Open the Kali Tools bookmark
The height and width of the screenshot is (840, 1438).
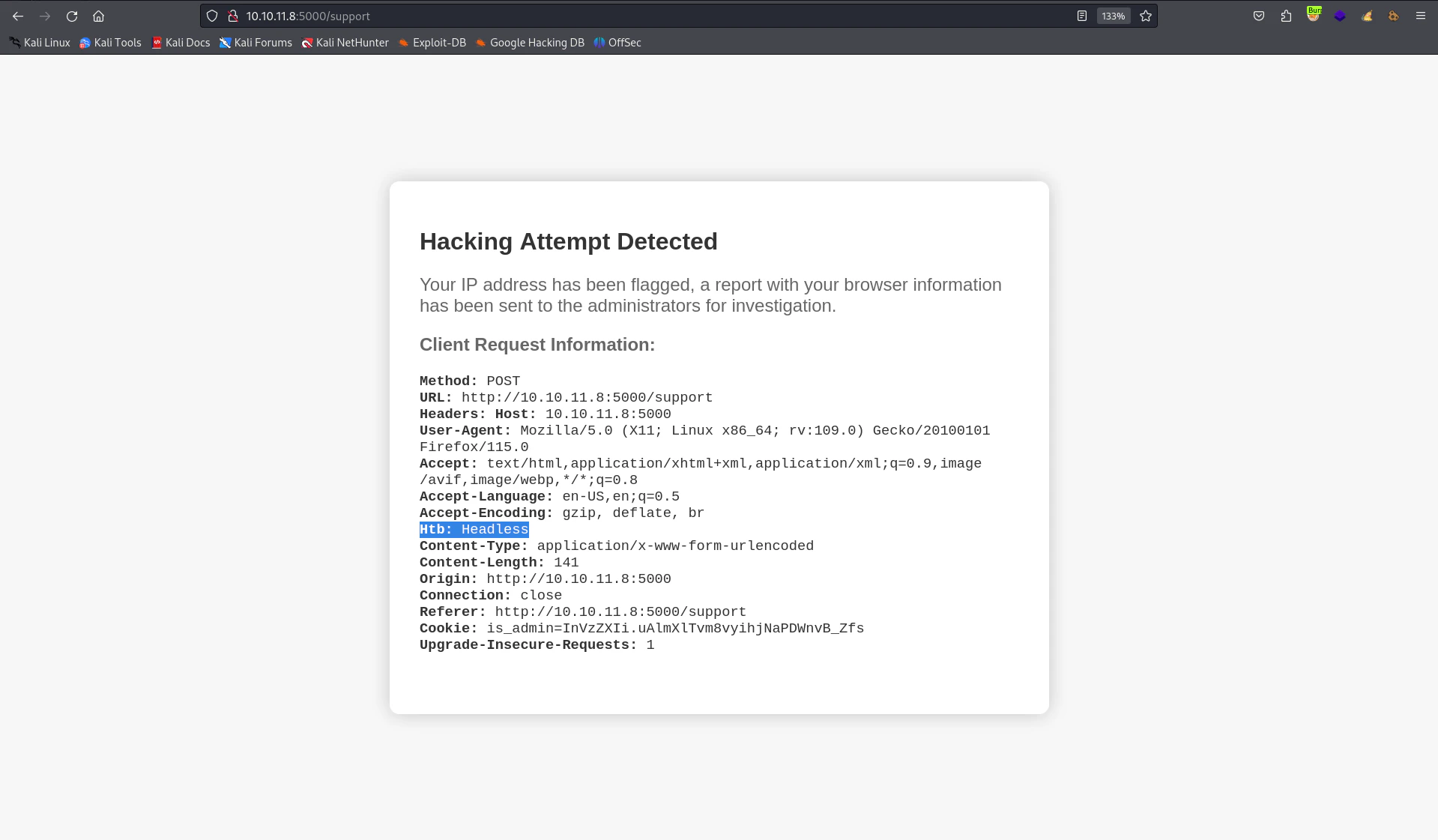(x=110, y=43)
